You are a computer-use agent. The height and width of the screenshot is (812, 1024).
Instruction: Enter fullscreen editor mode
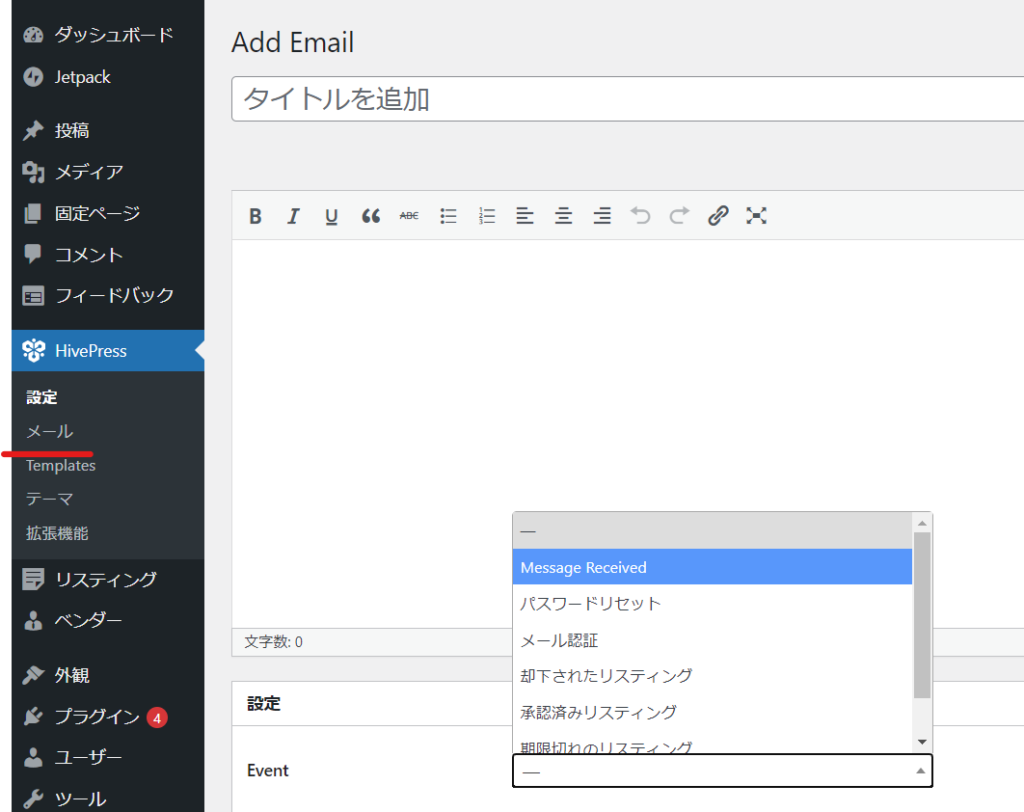point(756,216)
